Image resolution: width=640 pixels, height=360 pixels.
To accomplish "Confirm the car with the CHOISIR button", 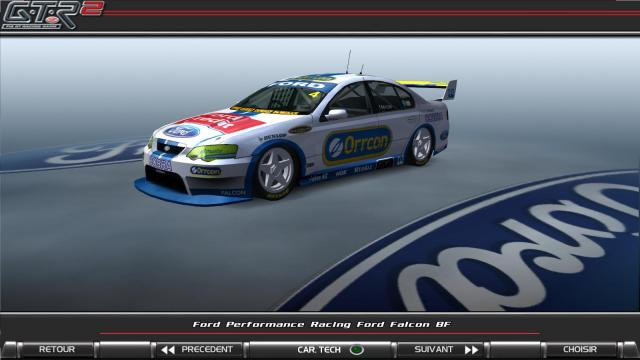I will 580,349.
